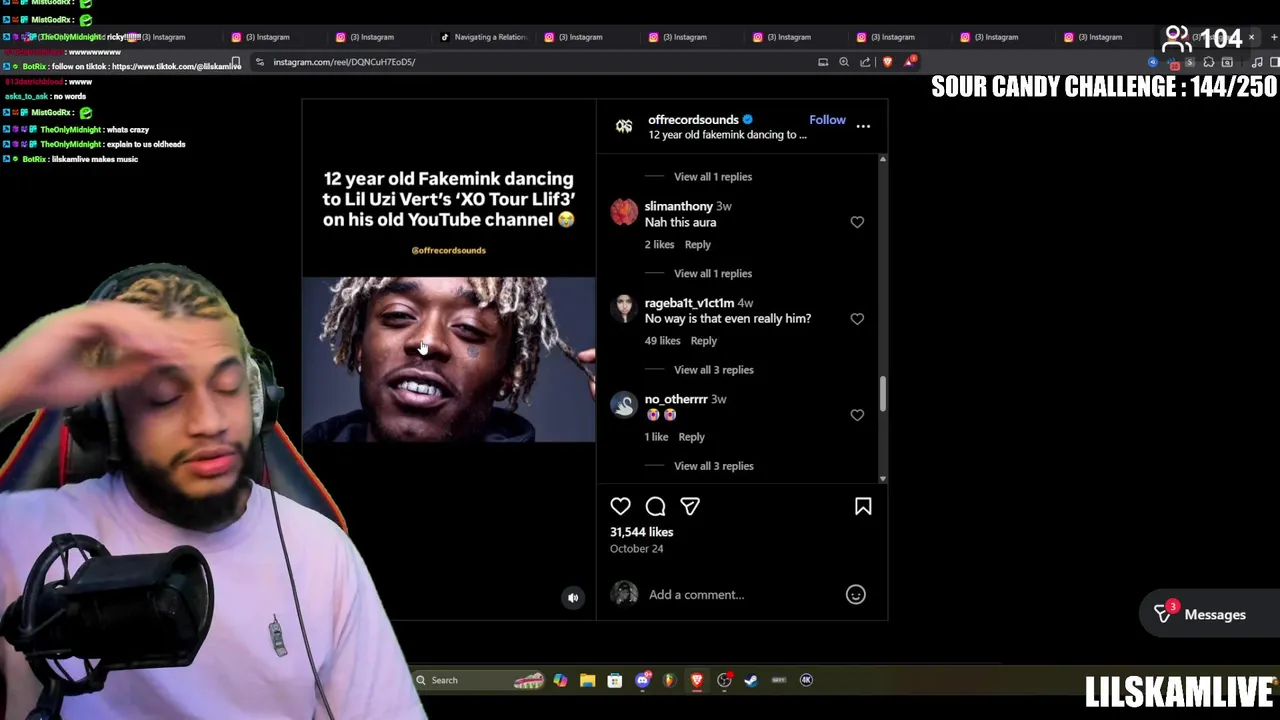Click the zoom magnifier icon in address bar
The width and height of the screenshot is (1280, 720).
tap(844, 62)
